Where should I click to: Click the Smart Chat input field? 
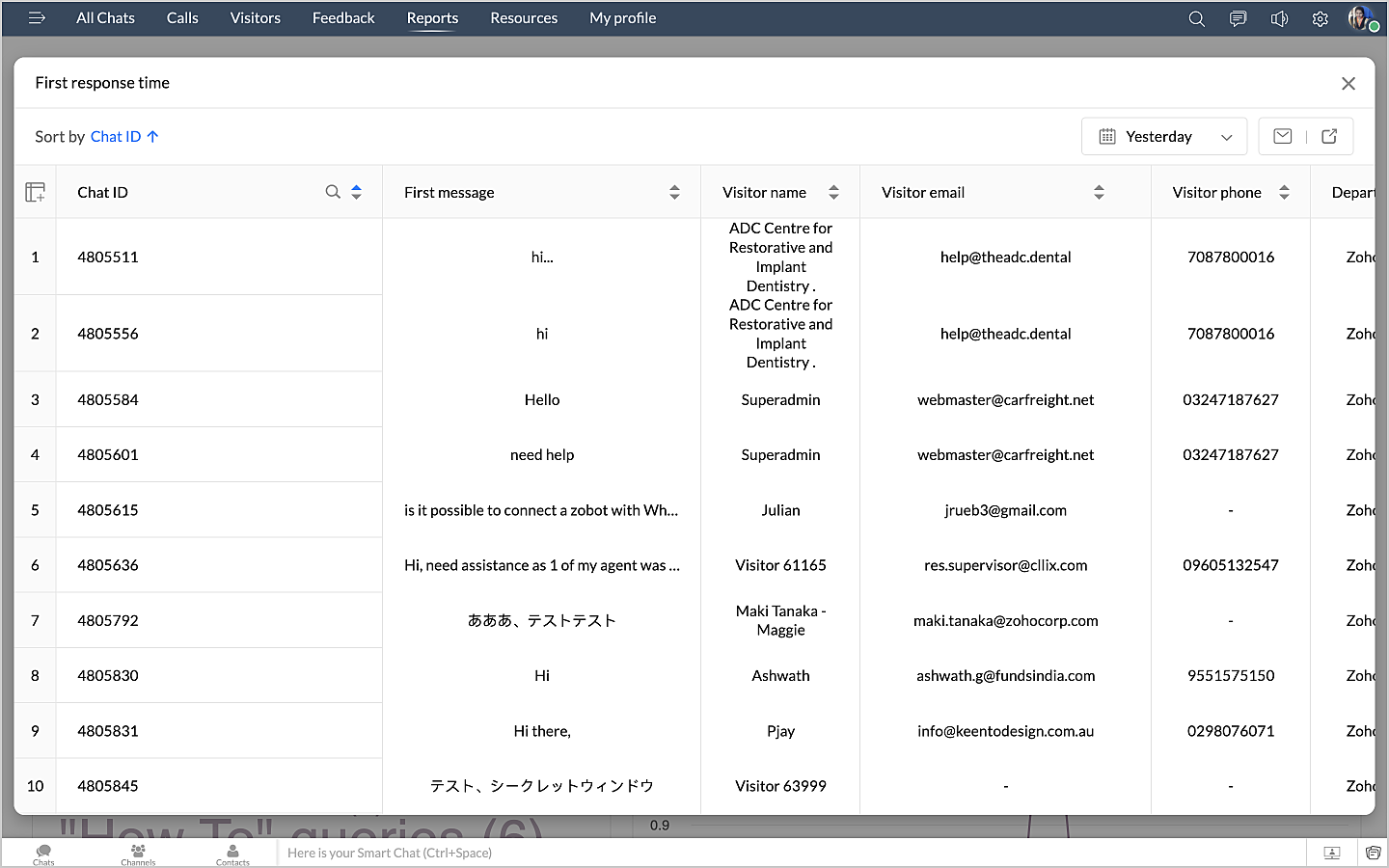pos(791,853)
